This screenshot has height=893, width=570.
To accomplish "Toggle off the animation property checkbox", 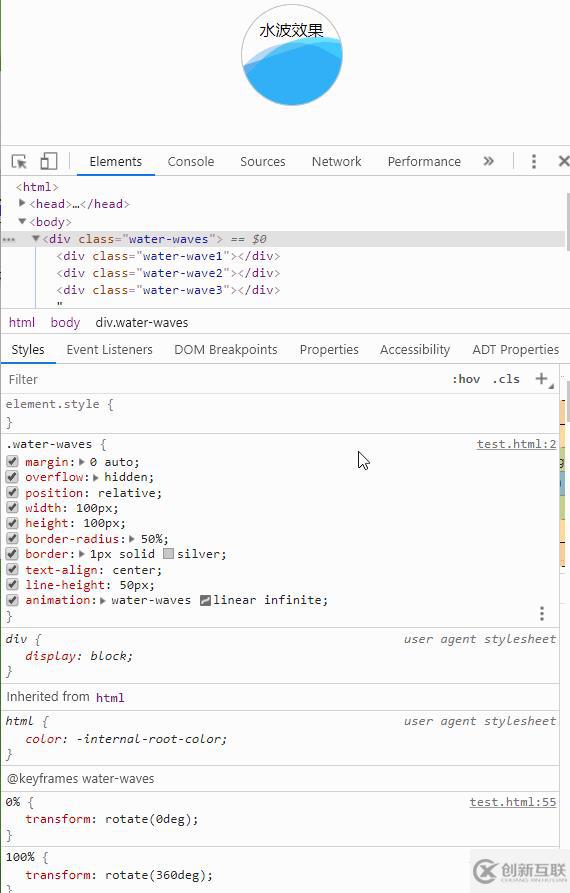I will (x=12, y=600).
